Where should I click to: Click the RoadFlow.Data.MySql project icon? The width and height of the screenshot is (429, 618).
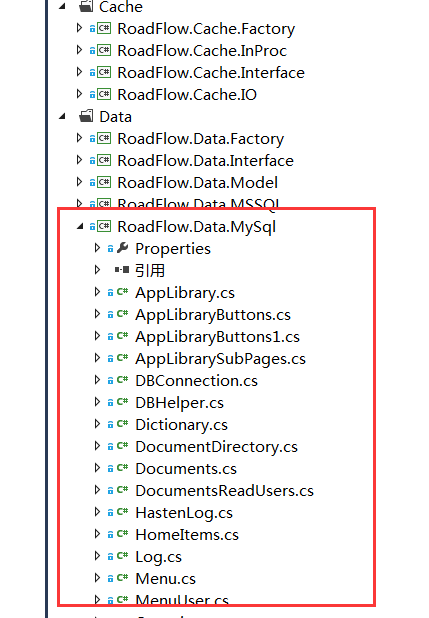(104, 226)
